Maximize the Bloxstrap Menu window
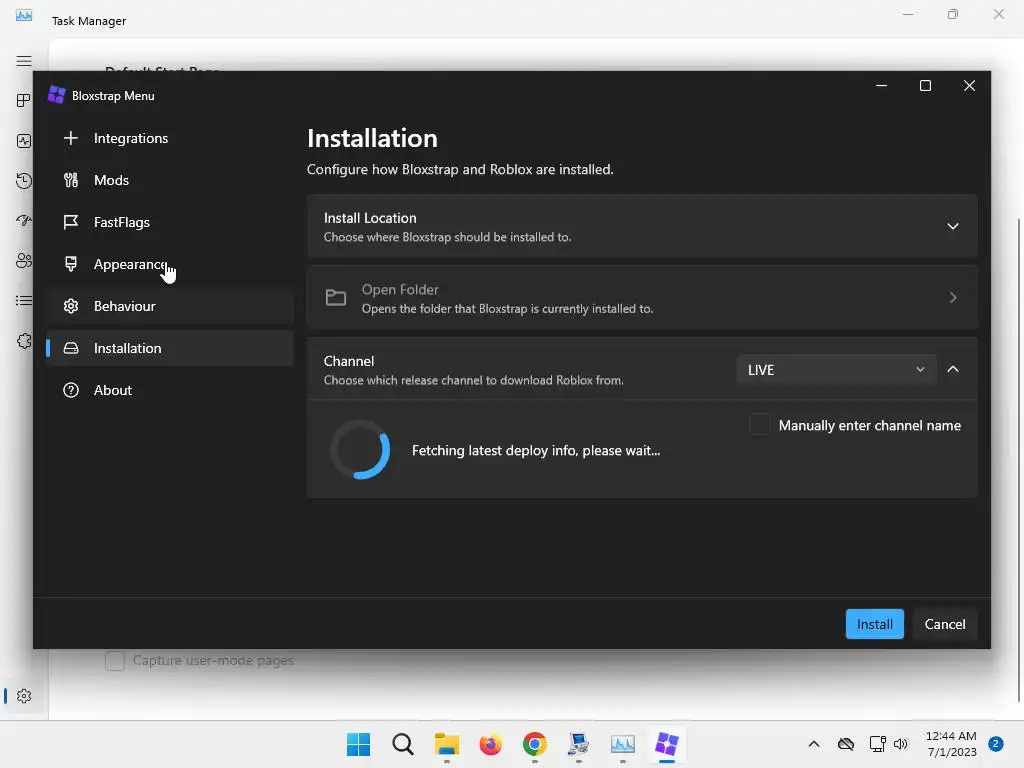Image resolution: width=1024 pixels, height=768 pixels. (925, 86)
